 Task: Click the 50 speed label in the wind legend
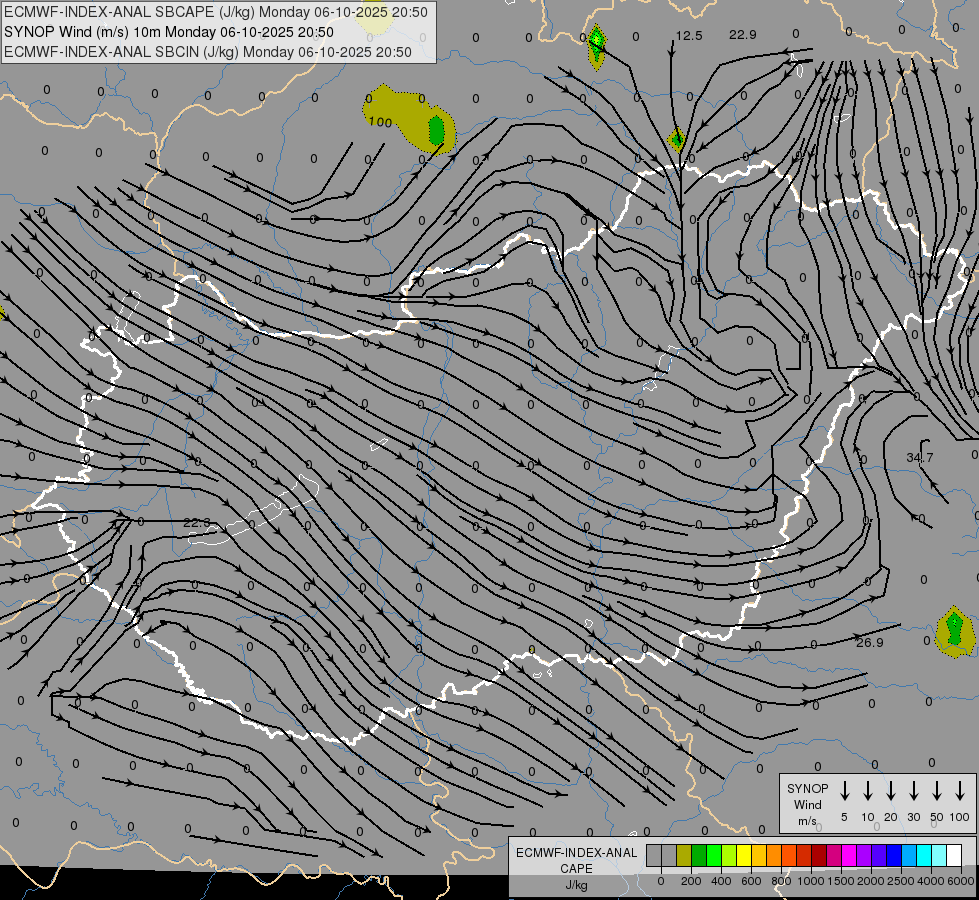pyautogui.click(x=937, y=817)
